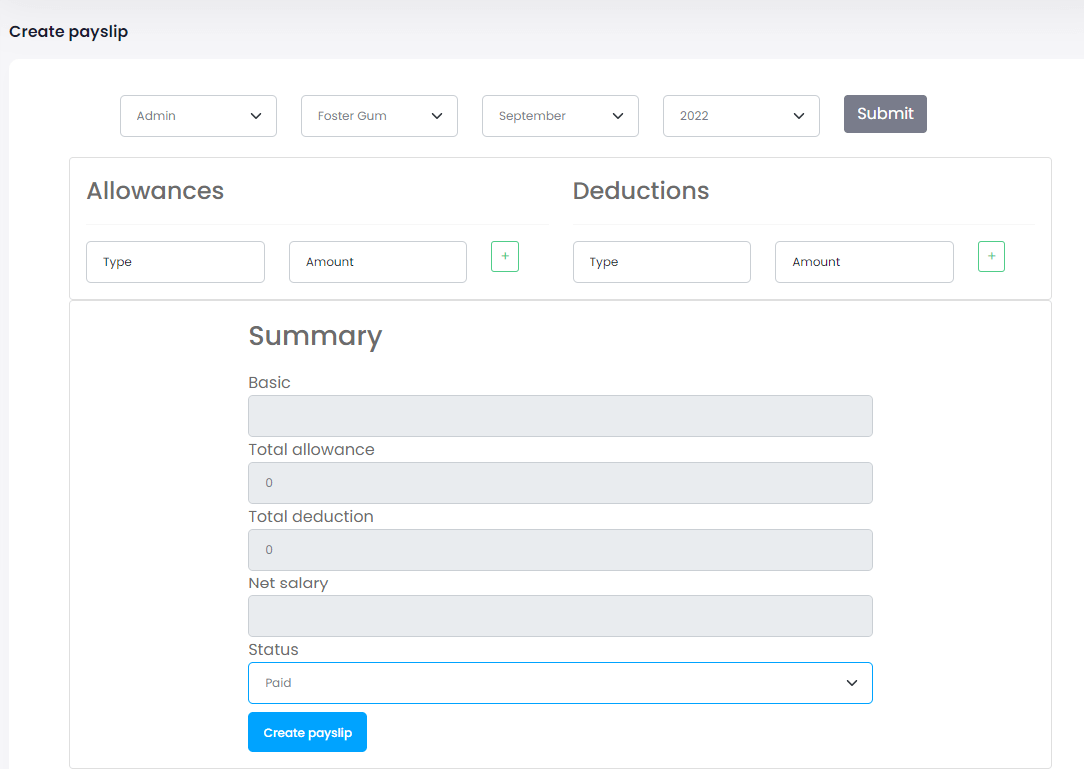Click the plus icon to add an allowance
Screen dimensions: 1084x769
tap(504, 257)
